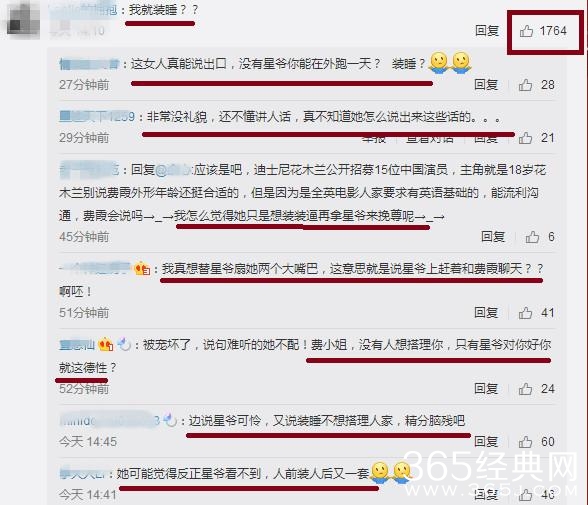This screenshot has width=588, height=505.
Task: Reply to the comment posted 45分钟前
Action: tap(493, 237)
